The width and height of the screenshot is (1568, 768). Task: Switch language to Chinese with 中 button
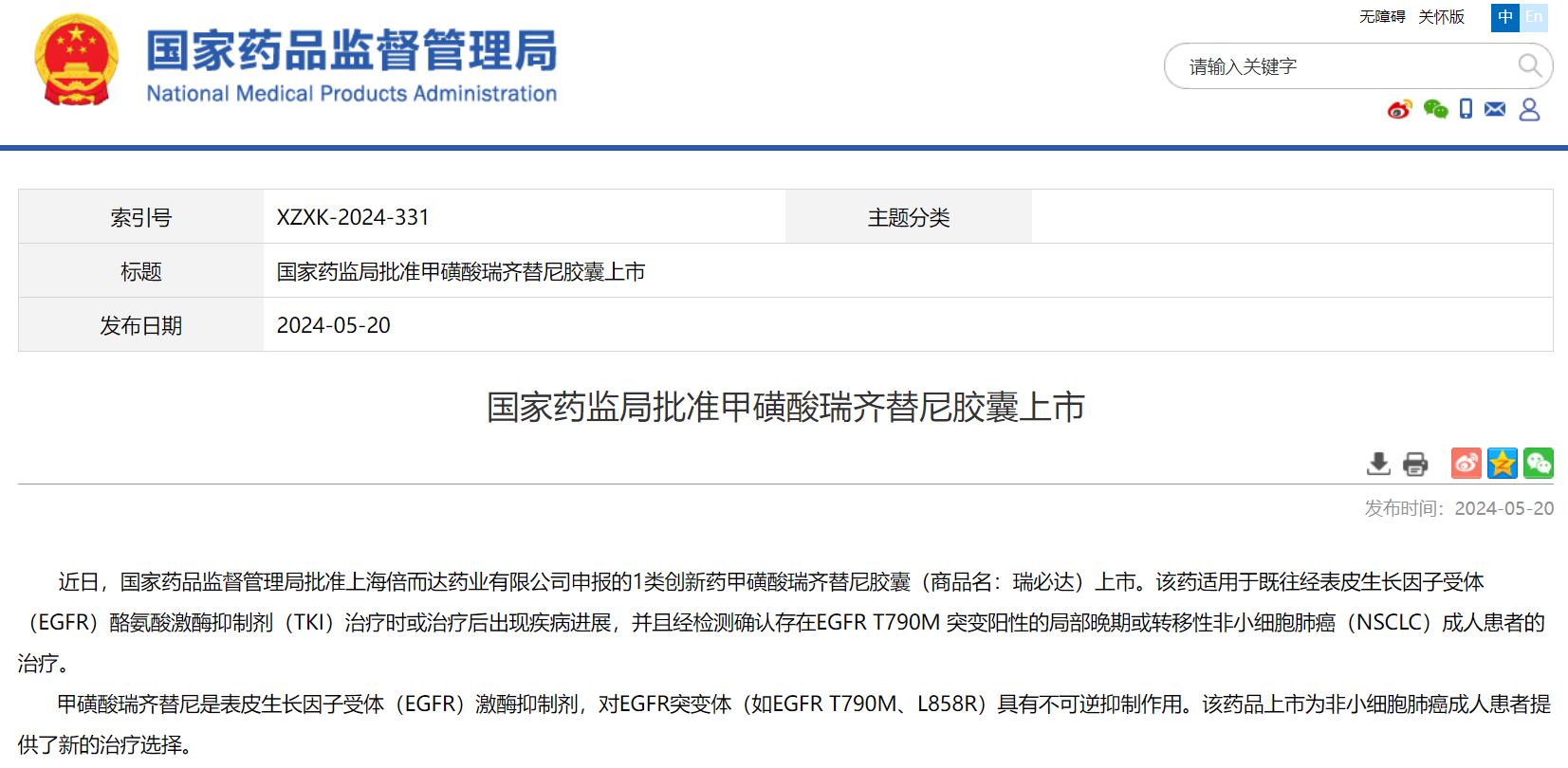[1504, 17]
